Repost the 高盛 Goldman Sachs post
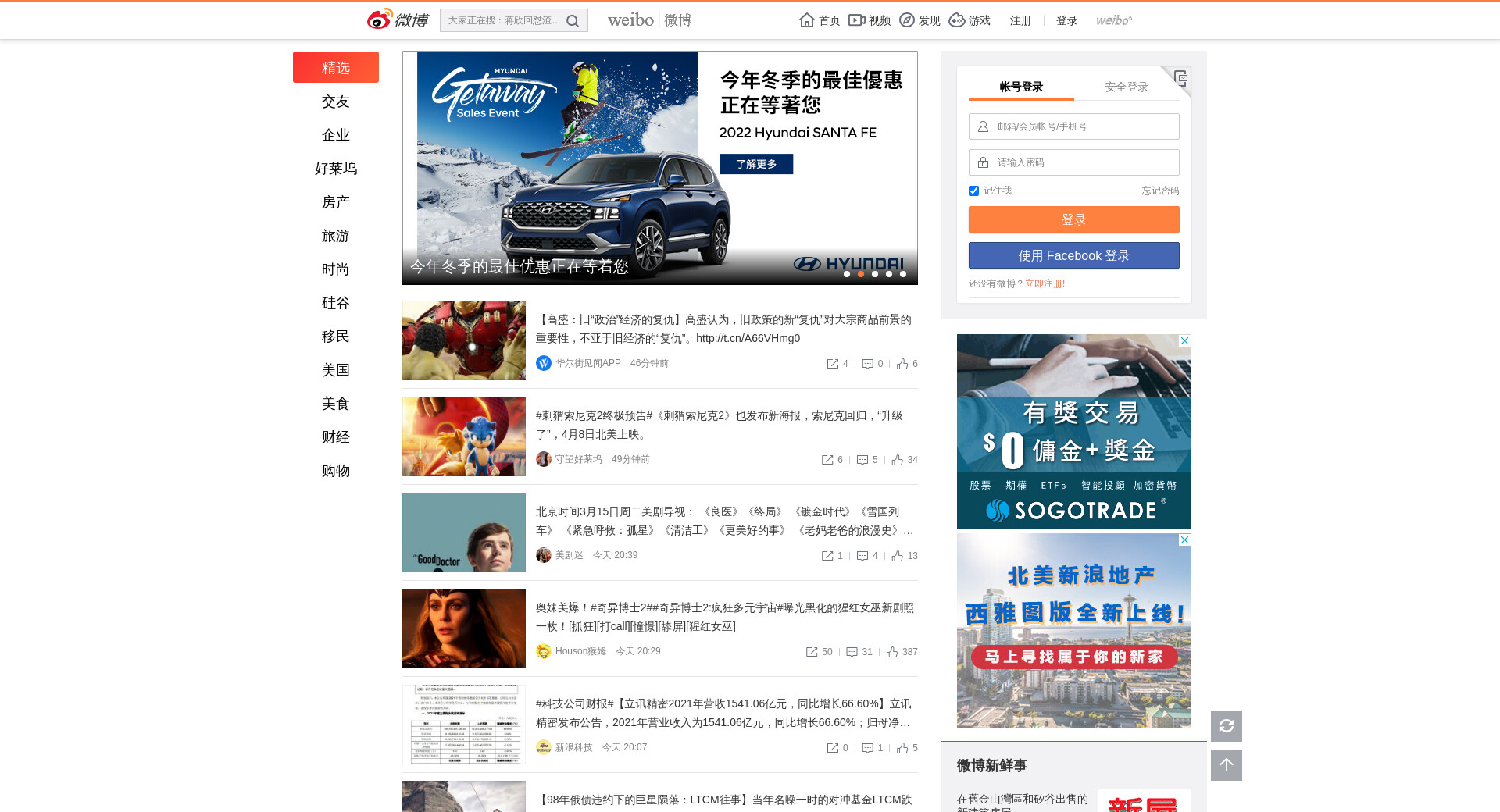 click(x=833, y=364)
